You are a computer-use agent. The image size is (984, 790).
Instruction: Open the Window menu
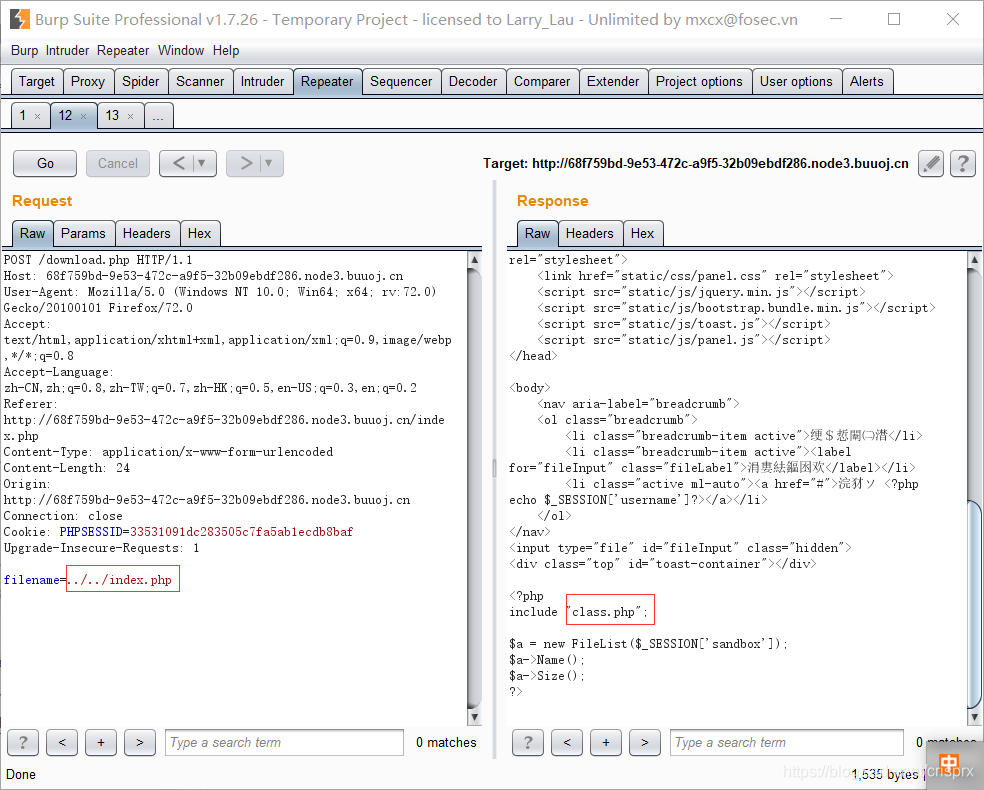[x=181, y=51]
